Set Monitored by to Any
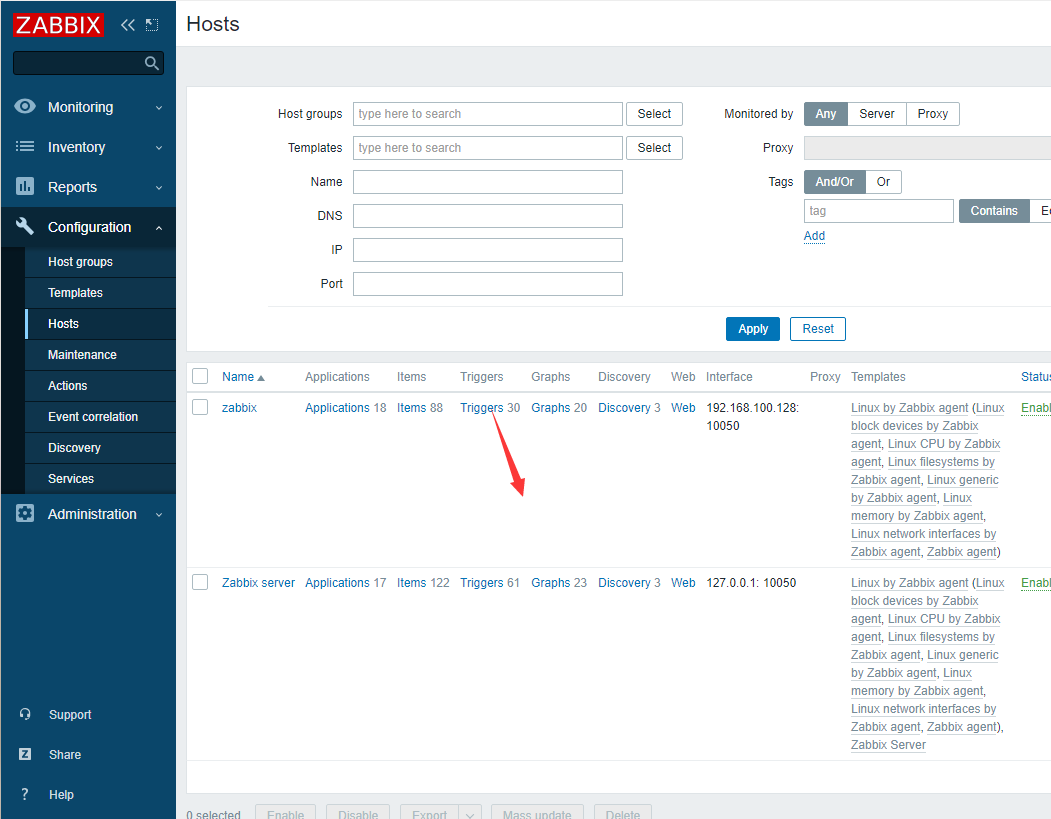Image resolution: width=1051 pixels, height=819 pixels. 825,114
